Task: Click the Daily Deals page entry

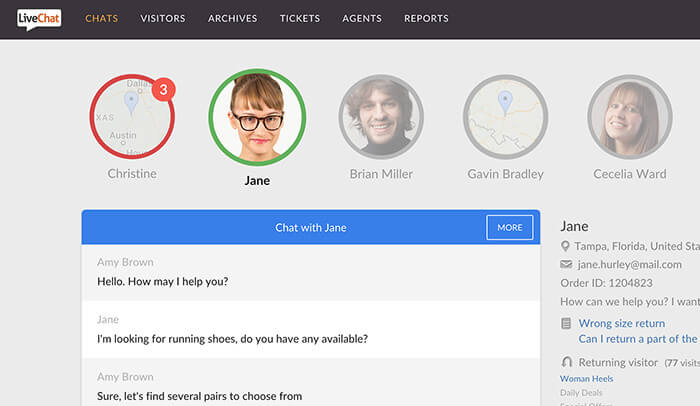Action: pos(581,393)
